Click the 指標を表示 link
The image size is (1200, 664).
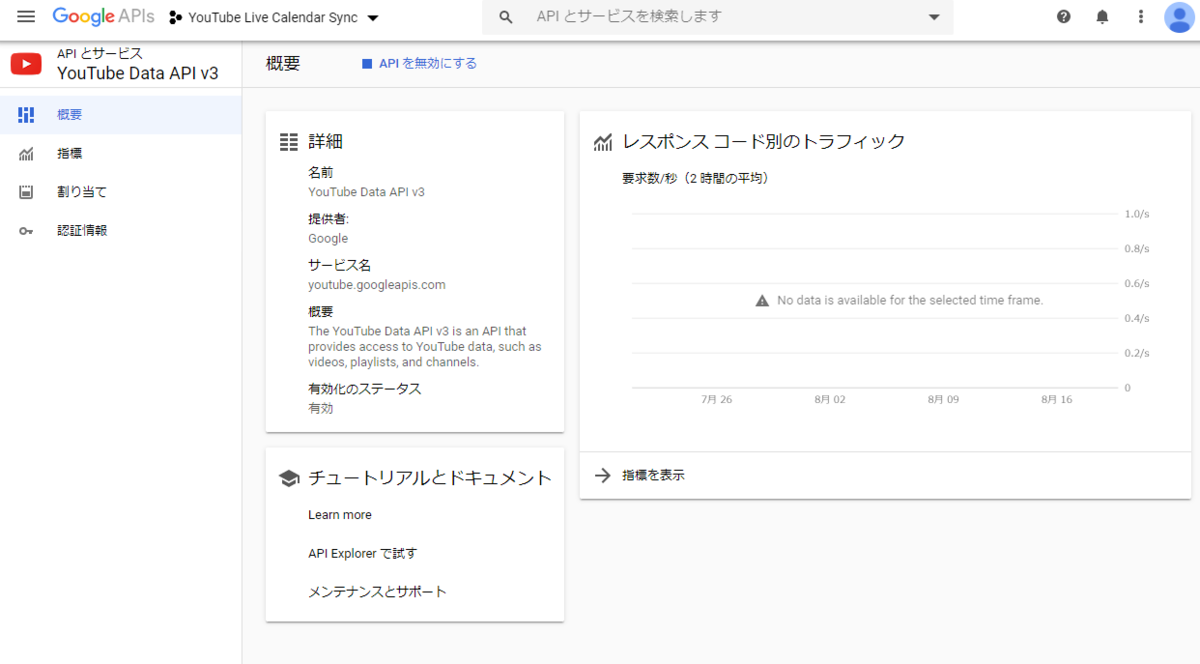(653, 475)
